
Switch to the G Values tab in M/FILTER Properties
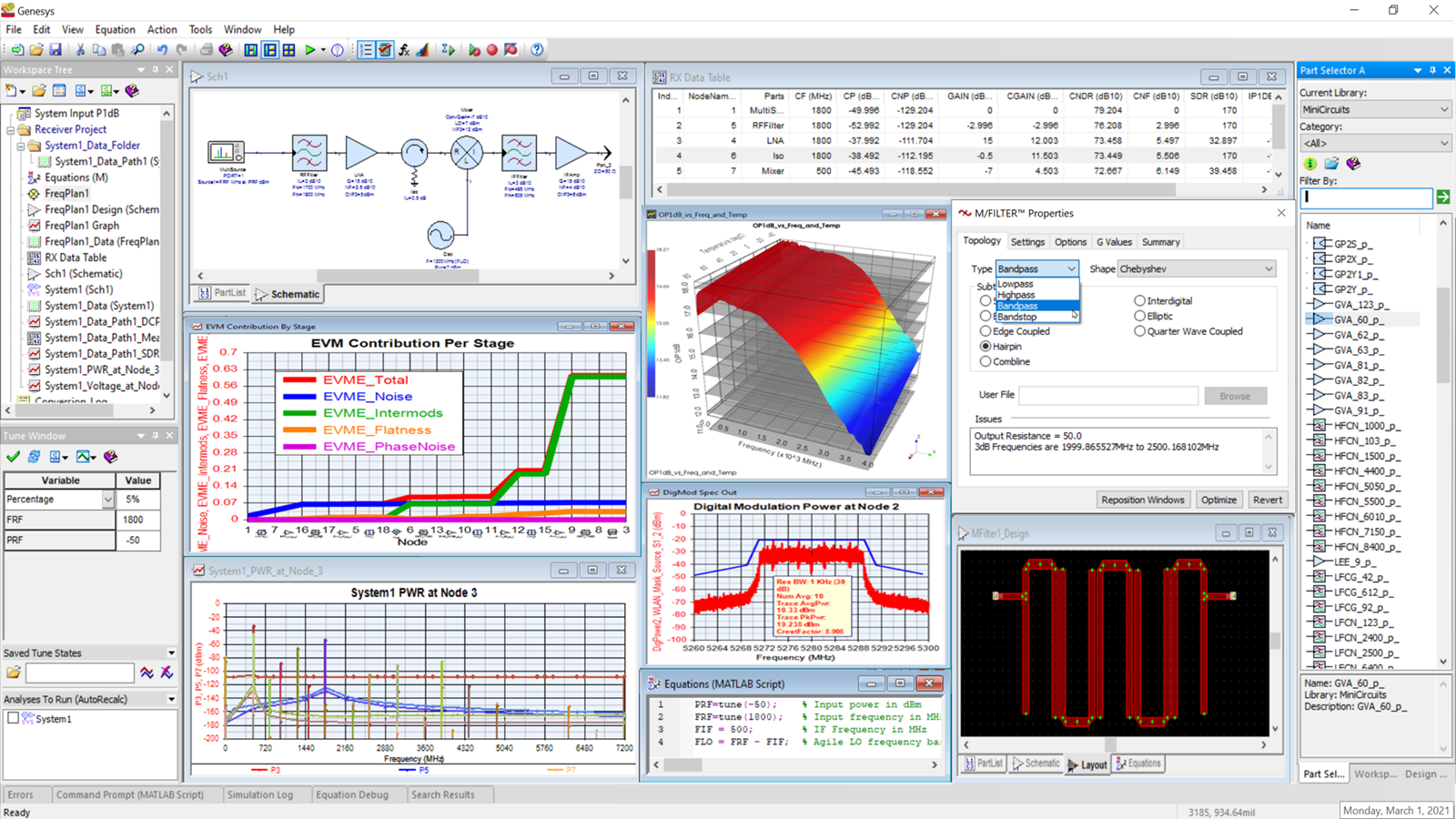pos(1114,241)
